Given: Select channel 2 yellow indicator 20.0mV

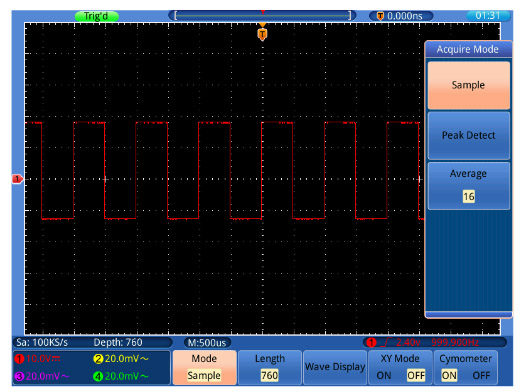Looking at the screenshot, I should (121, 359).
